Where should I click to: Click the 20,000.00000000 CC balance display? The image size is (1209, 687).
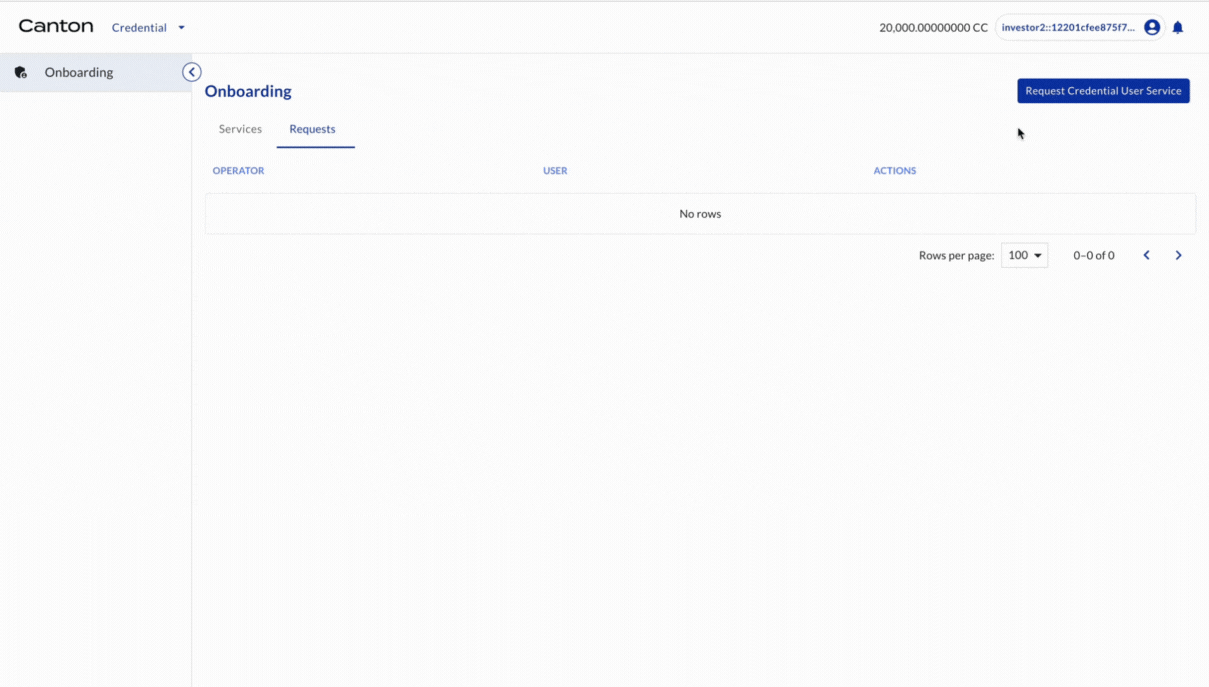pos(933,27)
